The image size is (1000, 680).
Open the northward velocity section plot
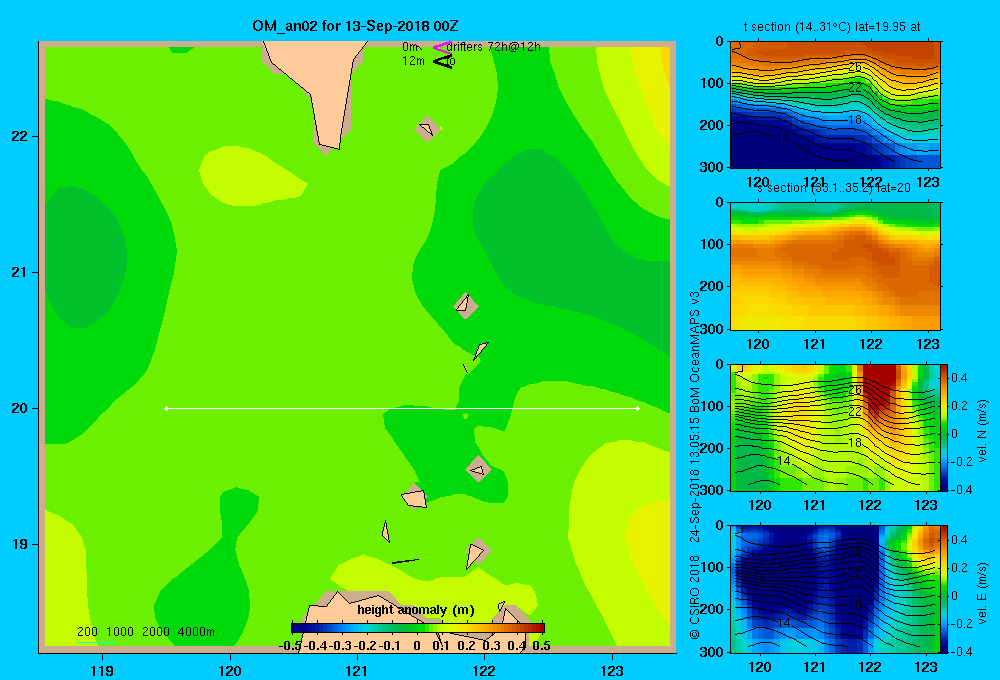pos(835,427)
